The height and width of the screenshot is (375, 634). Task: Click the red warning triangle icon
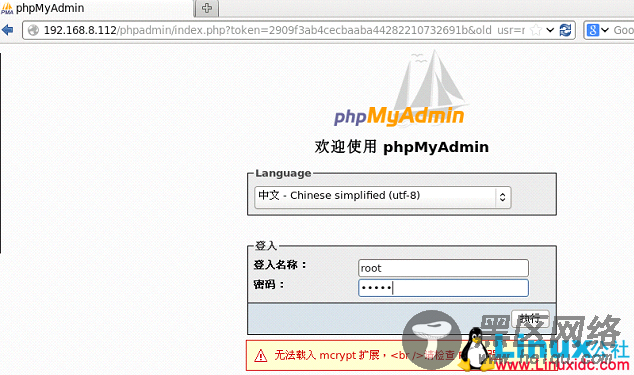click(261, 356)
